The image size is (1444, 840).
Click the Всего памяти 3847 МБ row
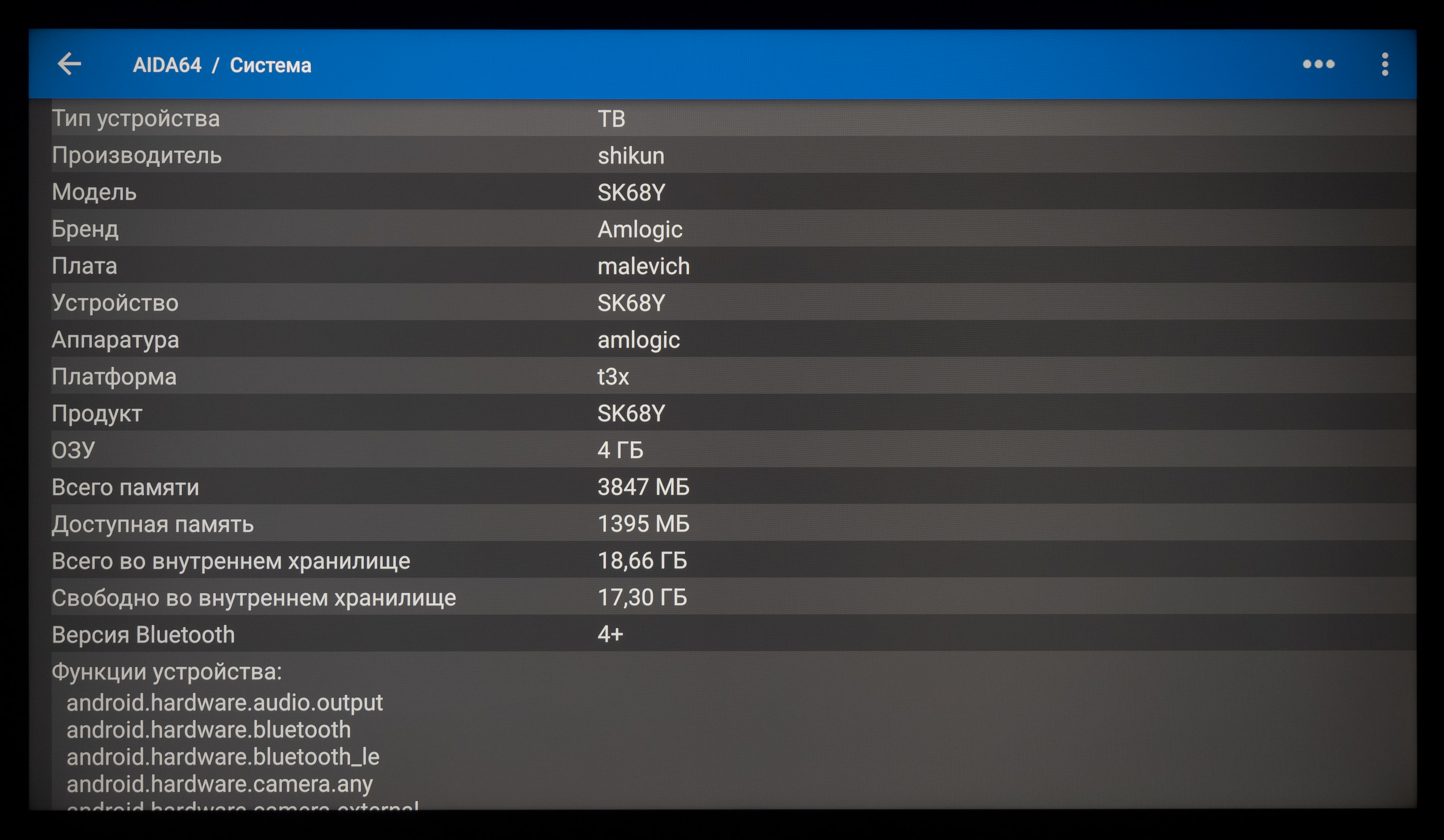point(732,487)
